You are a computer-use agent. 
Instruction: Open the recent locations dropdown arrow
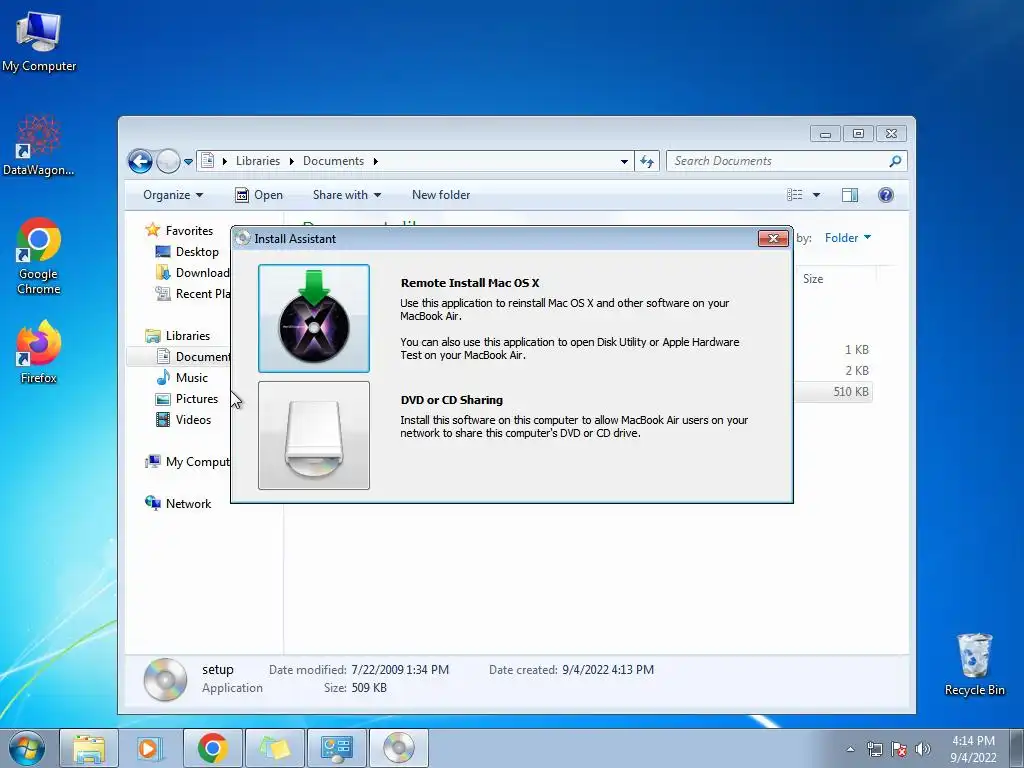188,161
